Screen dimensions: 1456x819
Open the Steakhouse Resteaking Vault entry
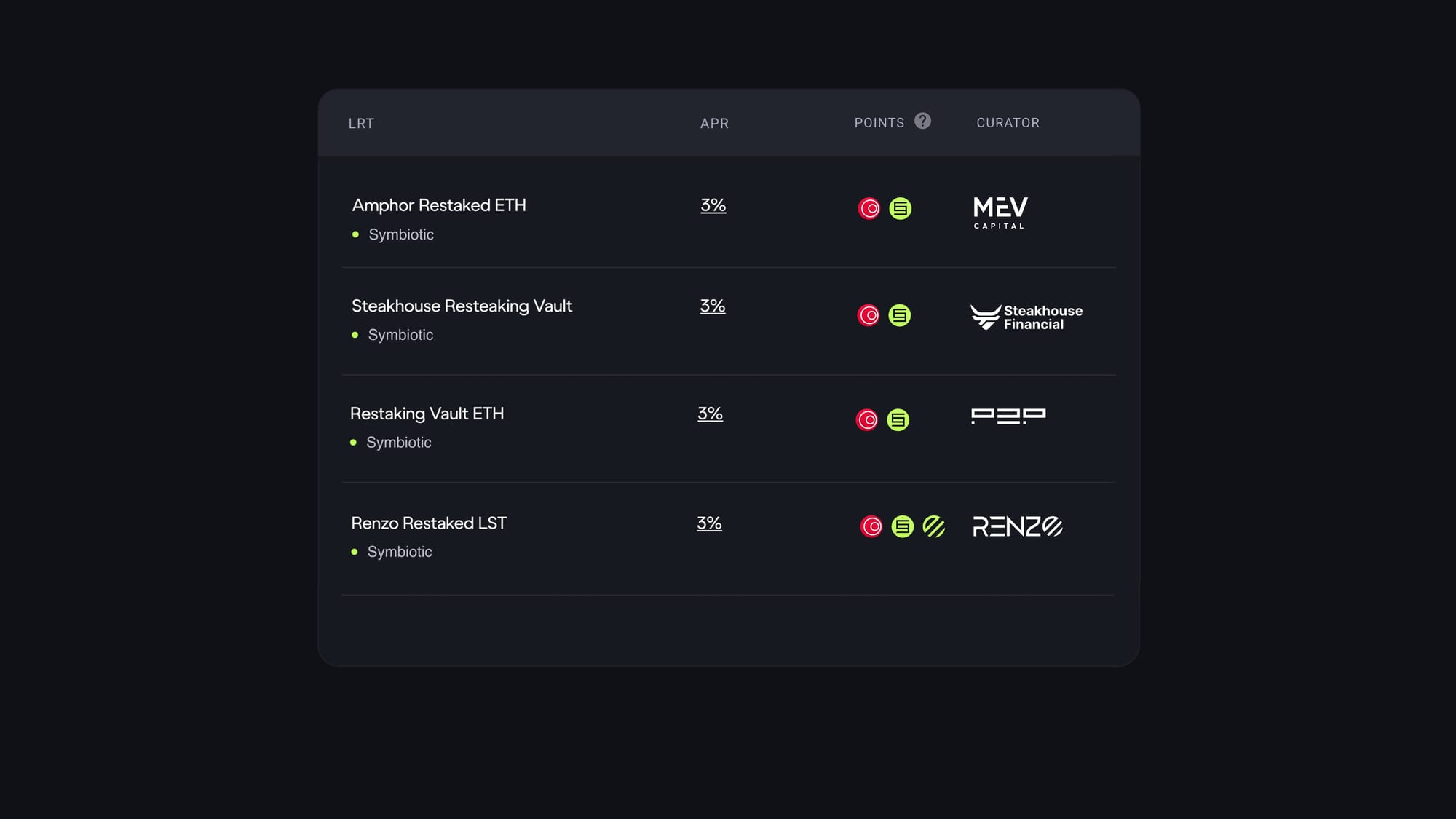[x=462, y=306]
